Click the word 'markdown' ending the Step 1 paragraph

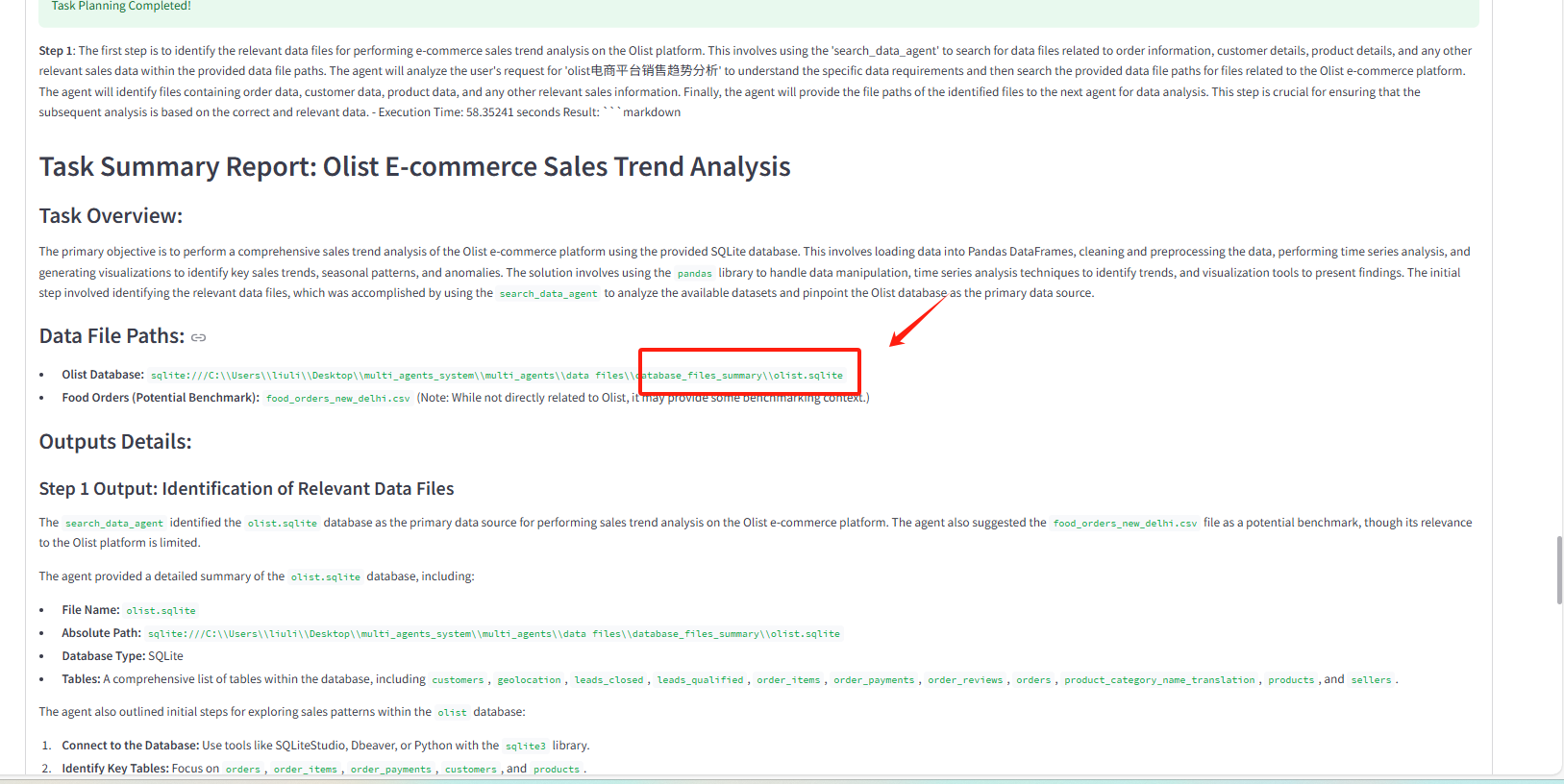click(x=652, y=112)
